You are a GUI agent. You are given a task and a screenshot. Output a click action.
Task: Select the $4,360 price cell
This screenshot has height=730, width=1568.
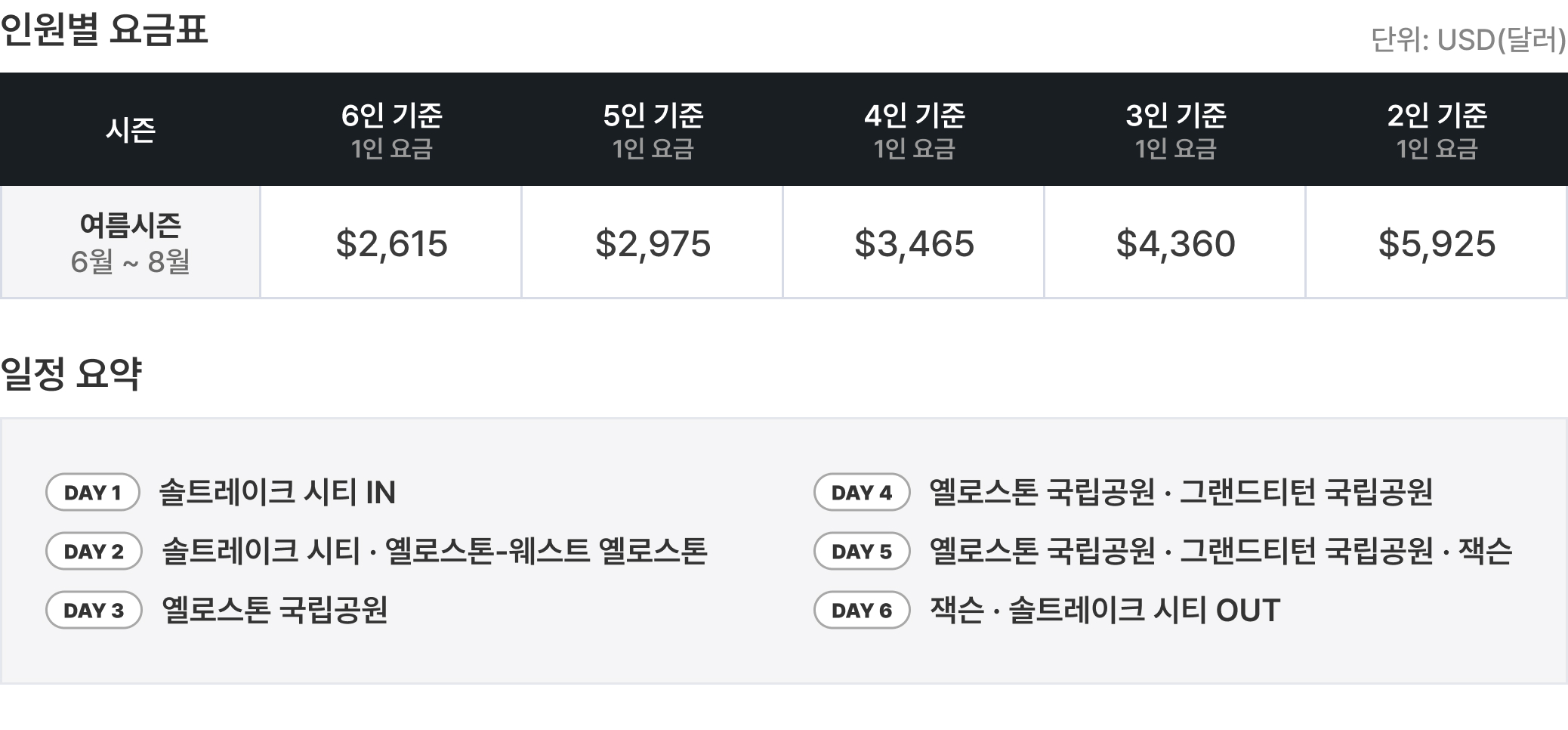coord(1175,243)
